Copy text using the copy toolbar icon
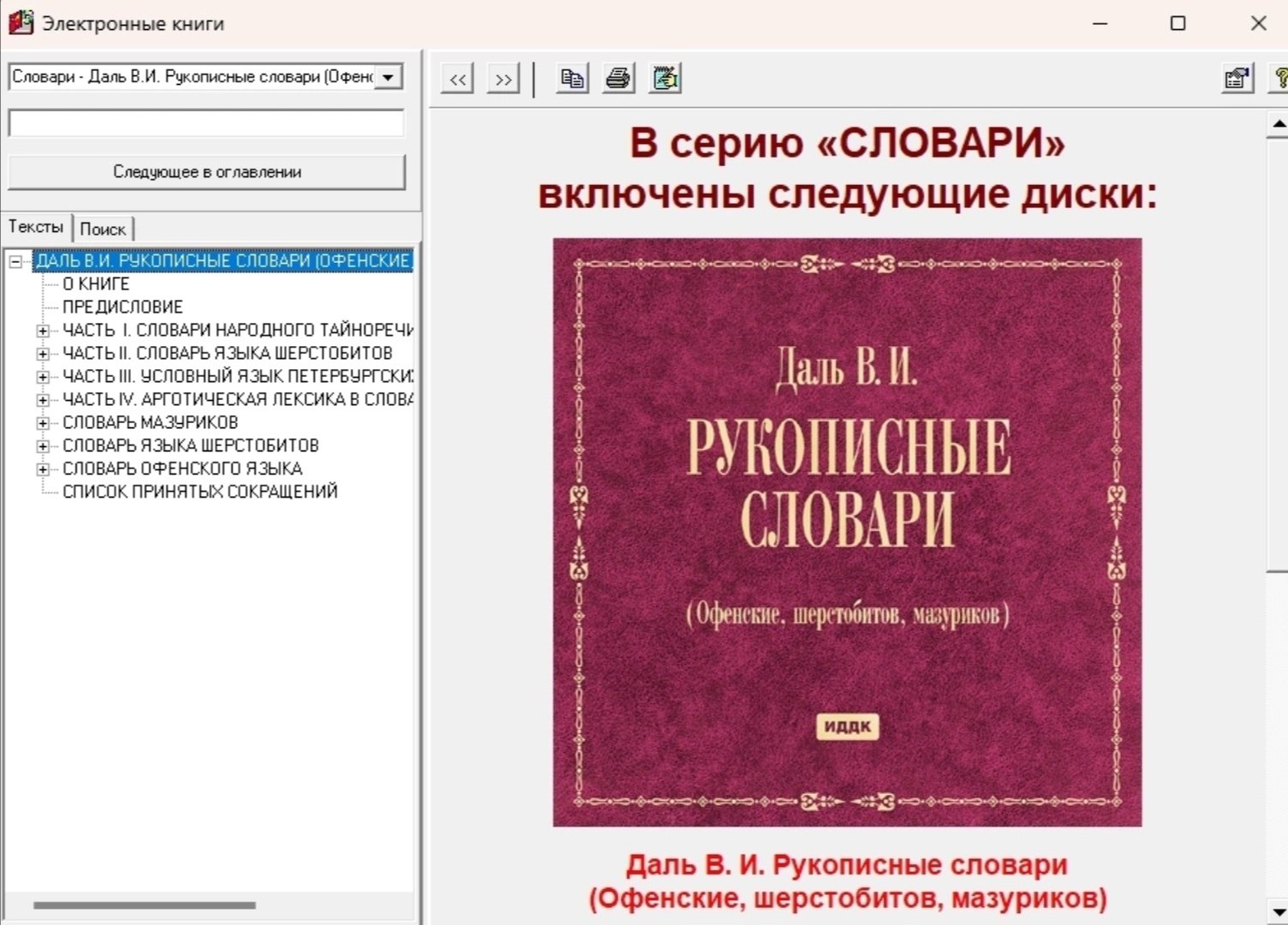Viewport: 1288px width, 925px height. (x=572, y=79)
